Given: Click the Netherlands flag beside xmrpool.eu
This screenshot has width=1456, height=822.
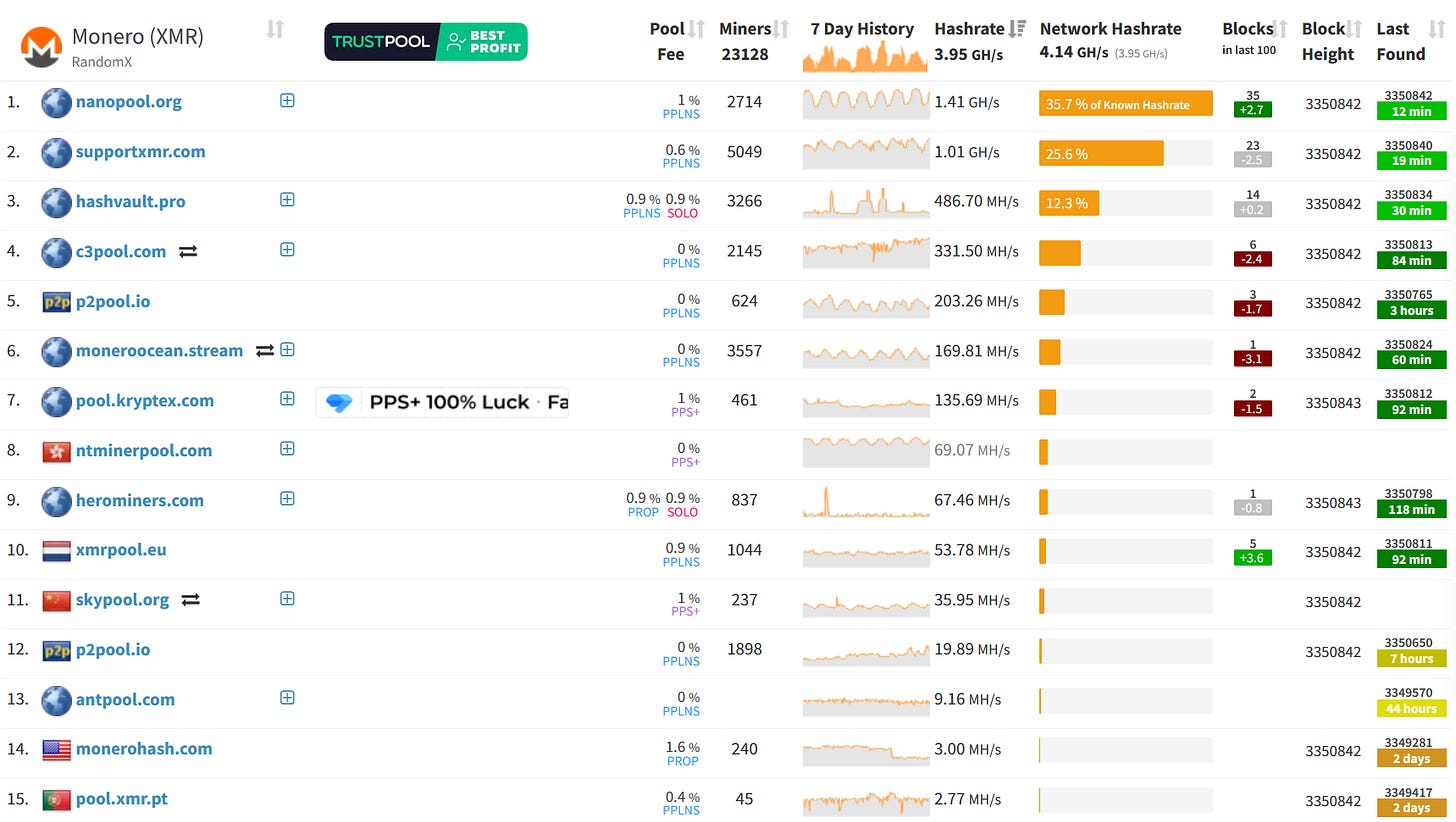Looking at the screenshot, I should [57, 550].
